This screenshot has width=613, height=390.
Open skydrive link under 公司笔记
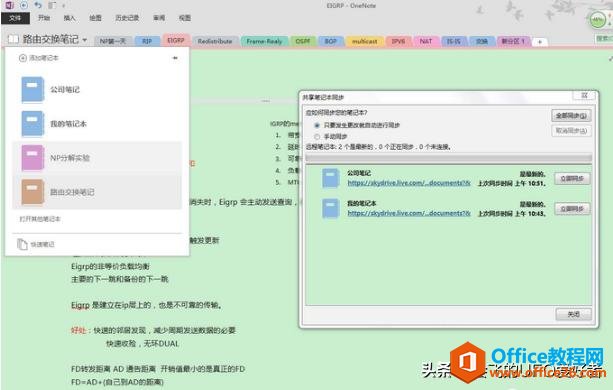point(409,183)
